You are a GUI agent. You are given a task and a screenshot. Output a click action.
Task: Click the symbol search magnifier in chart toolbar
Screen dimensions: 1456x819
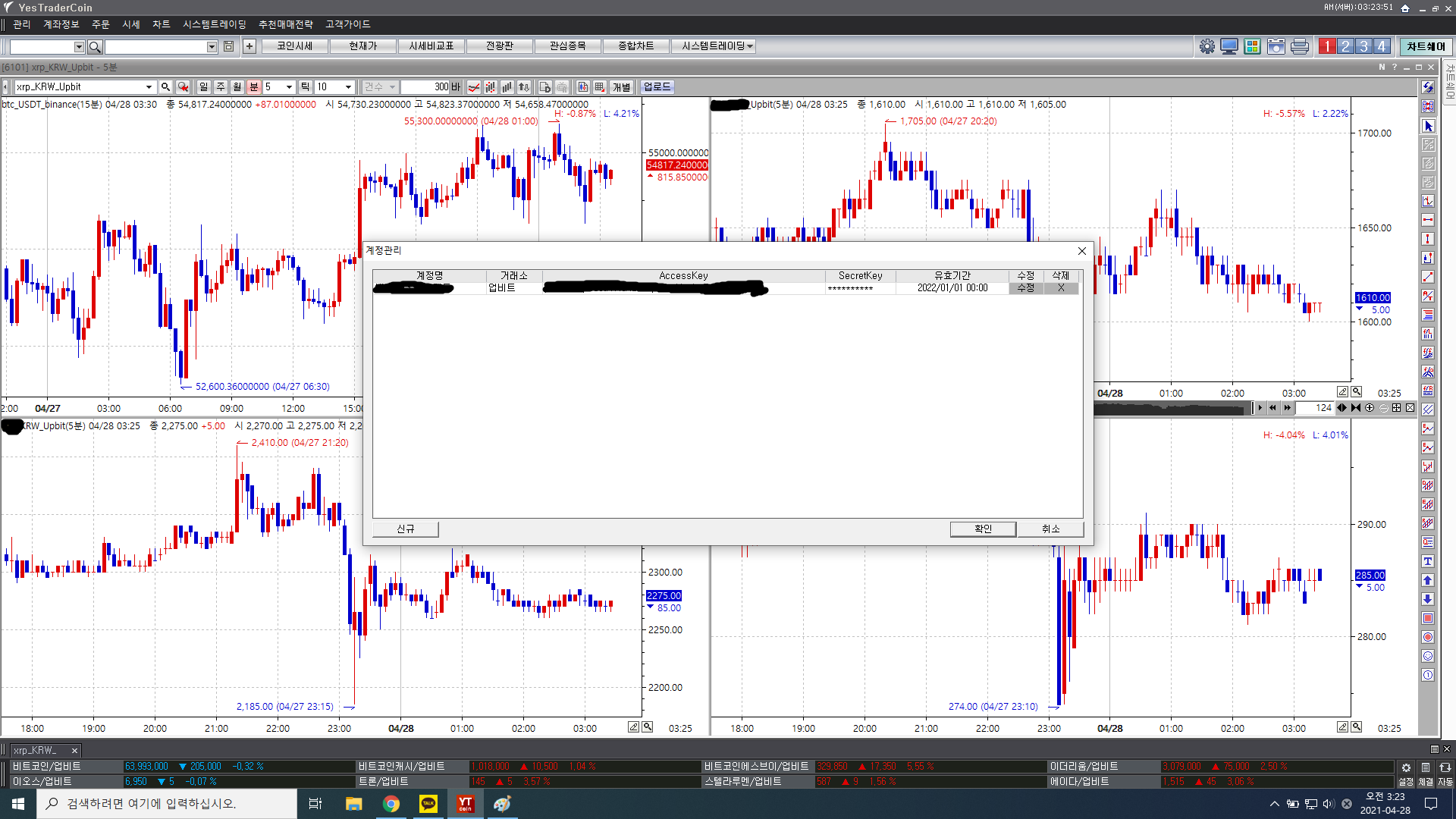[165, 87]
